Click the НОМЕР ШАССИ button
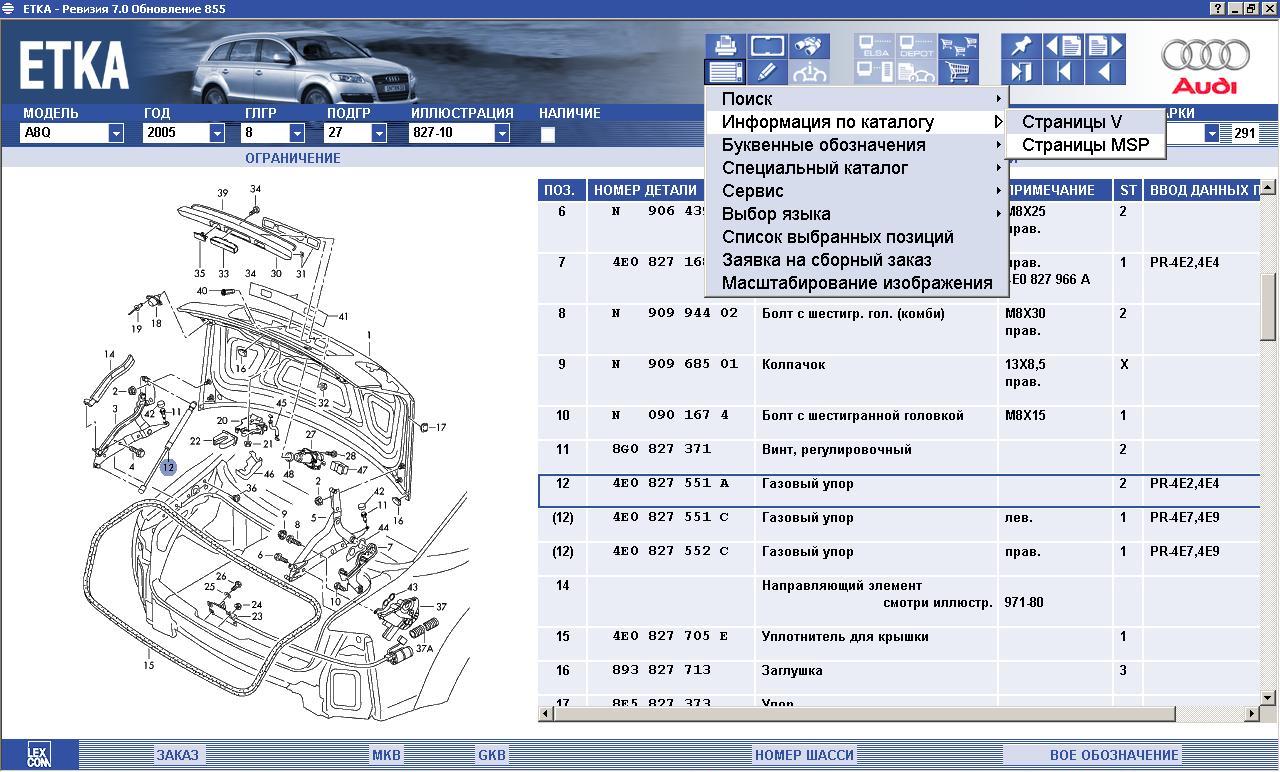This screenshot has width=1280, height=772. click(x=804, y=755)
